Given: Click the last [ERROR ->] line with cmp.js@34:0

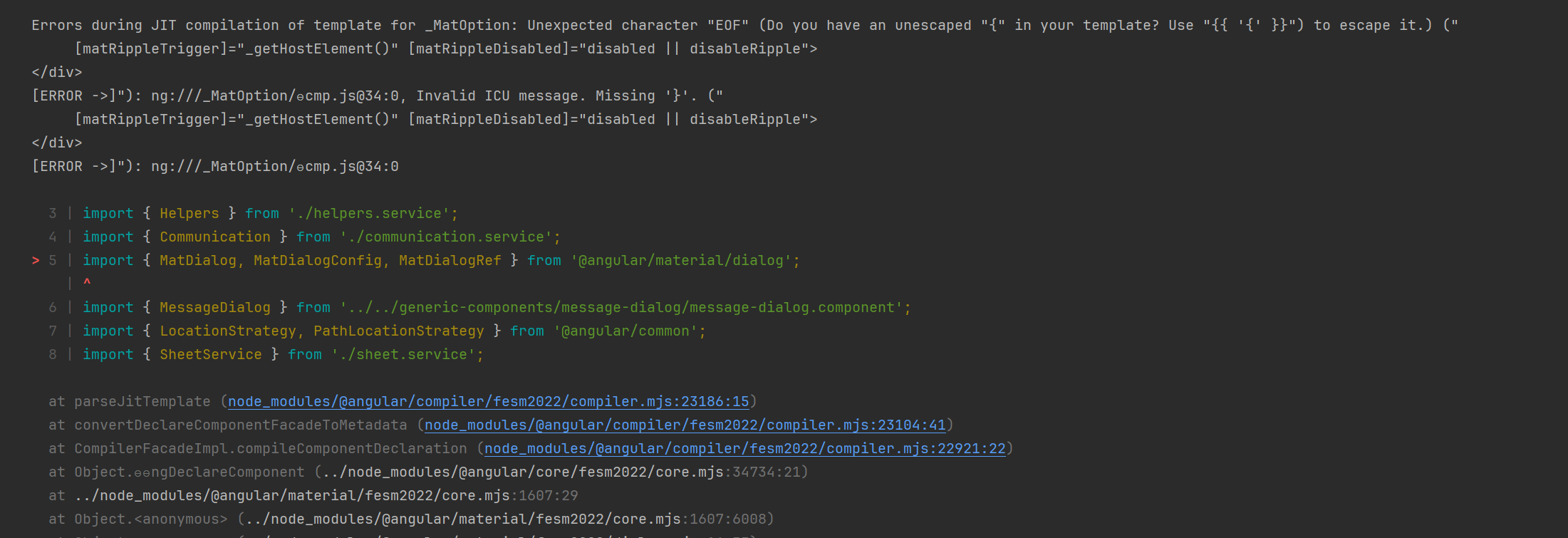Looking at the screenshot, I should pos(215,166).
